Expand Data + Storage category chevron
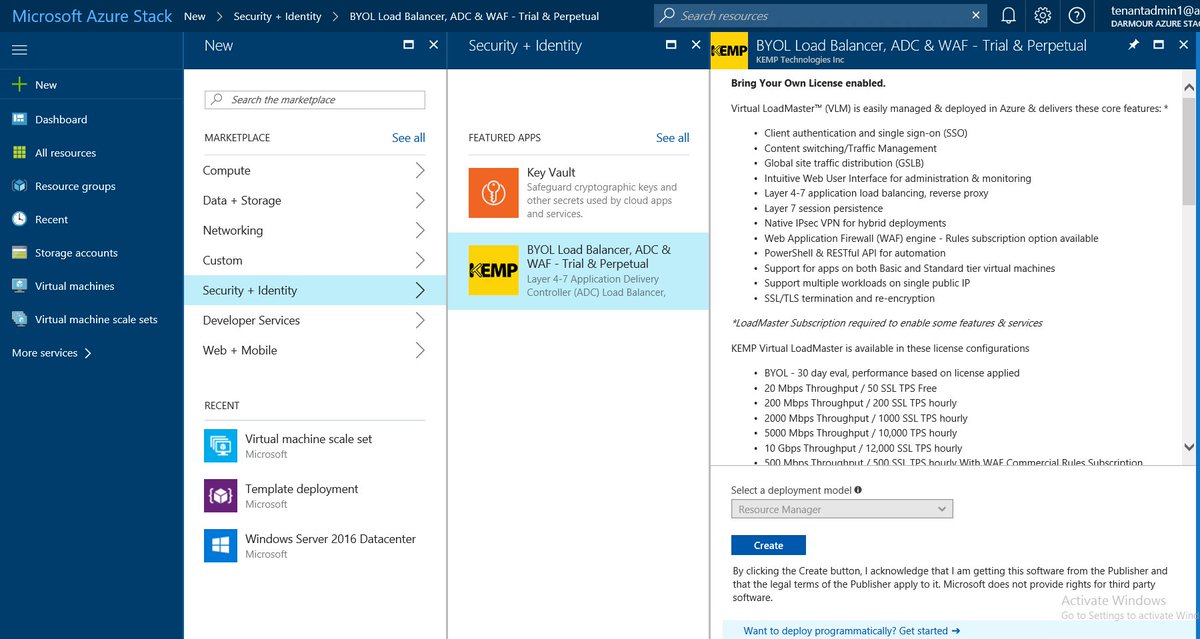Viewport: 1200px width, 639px height. pyautogui.click(x=420, y=201)
